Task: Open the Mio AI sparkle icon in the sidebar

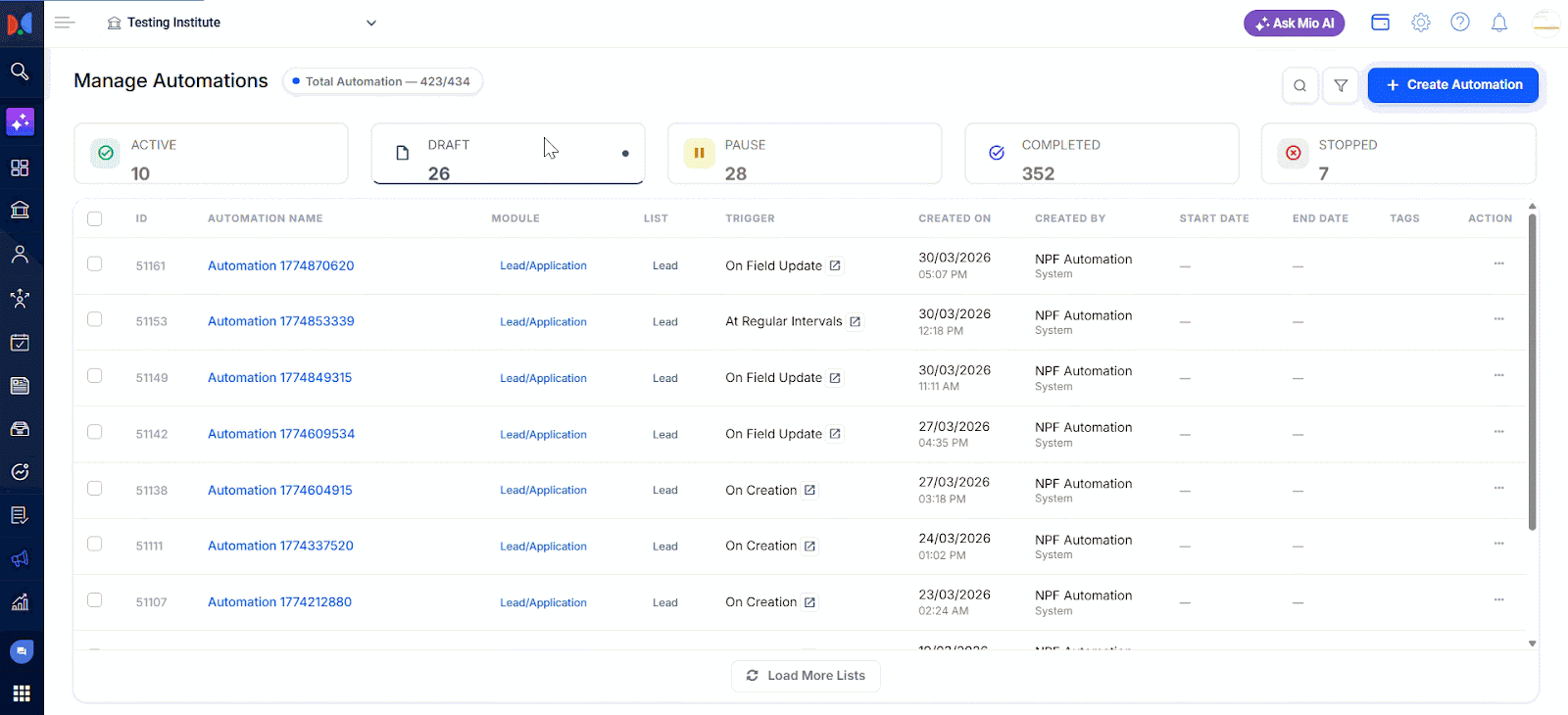Action: point(20,121)
